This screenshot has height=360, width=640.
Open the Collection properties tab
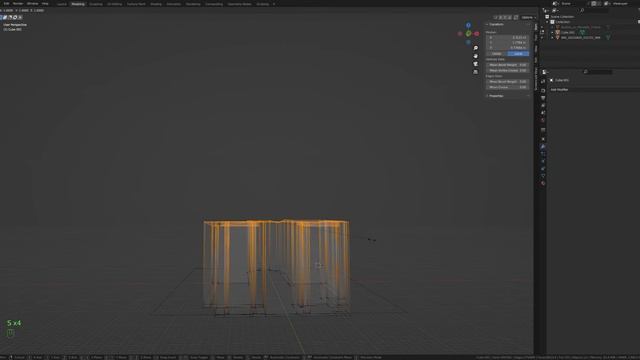point(543,129)
